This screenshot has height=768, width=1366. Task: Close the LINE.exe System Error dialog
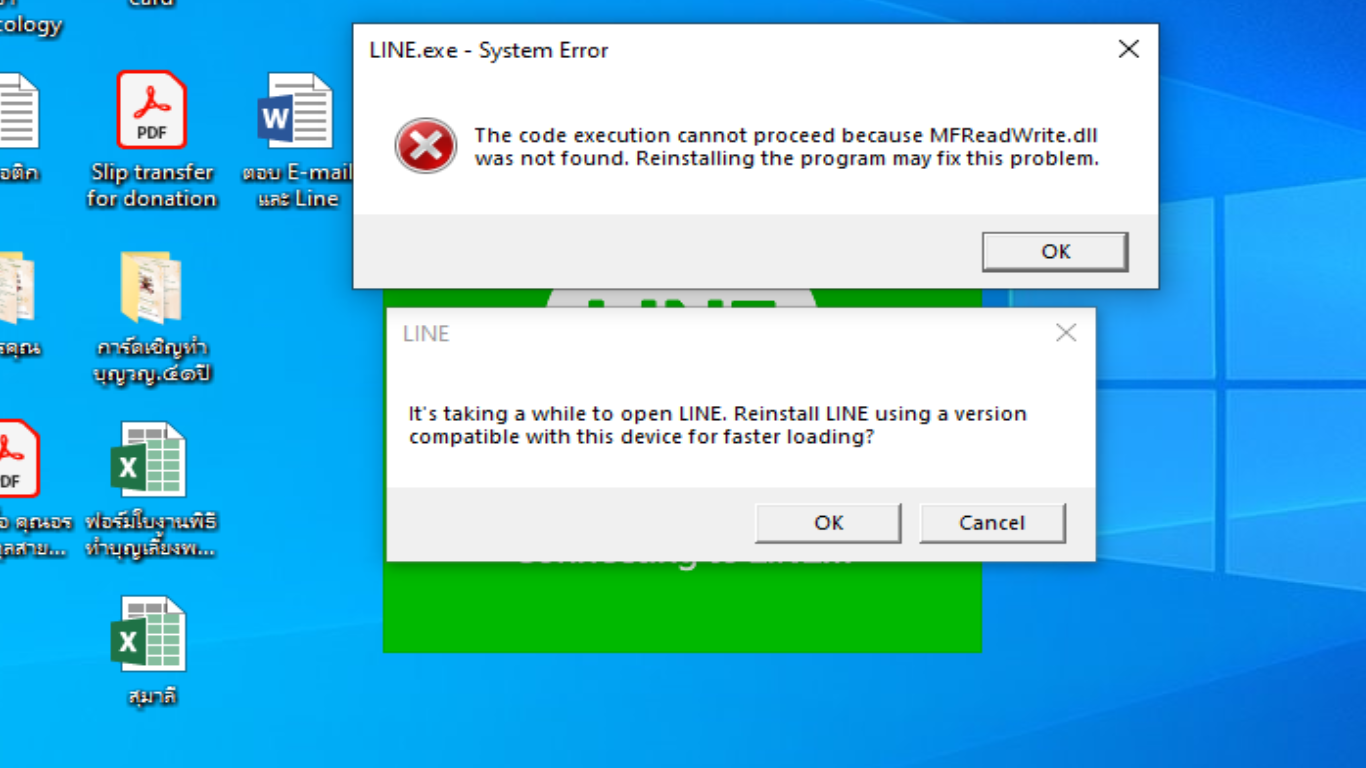[1128, 49]
